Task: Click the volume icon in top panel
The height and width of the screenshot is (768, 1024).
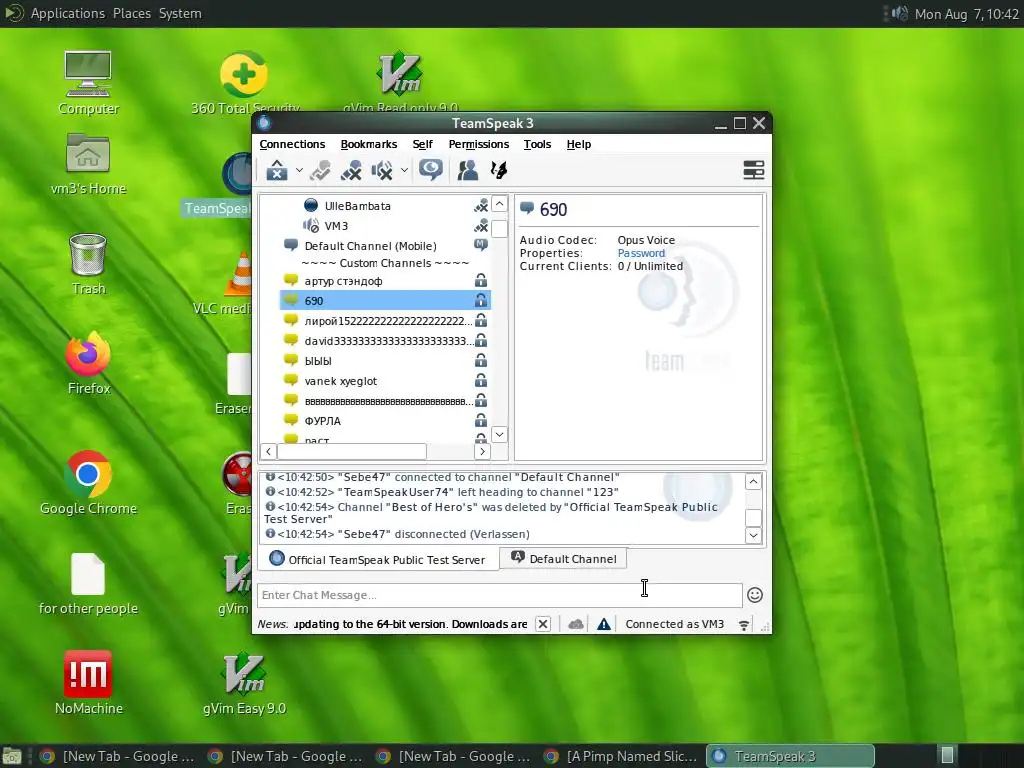Action: pos(900,13)
